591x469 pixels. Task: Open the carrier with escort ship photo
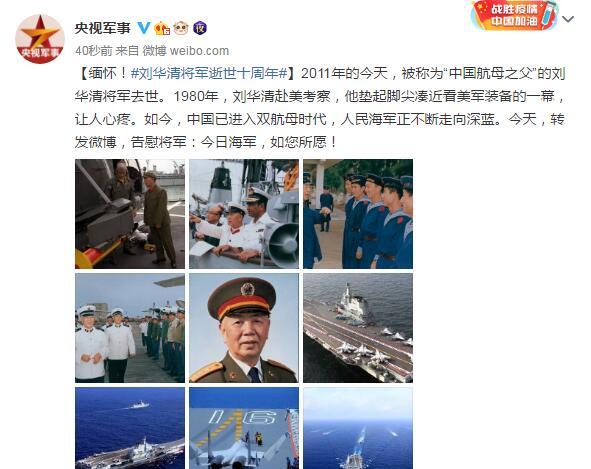(x=130, y=428)
